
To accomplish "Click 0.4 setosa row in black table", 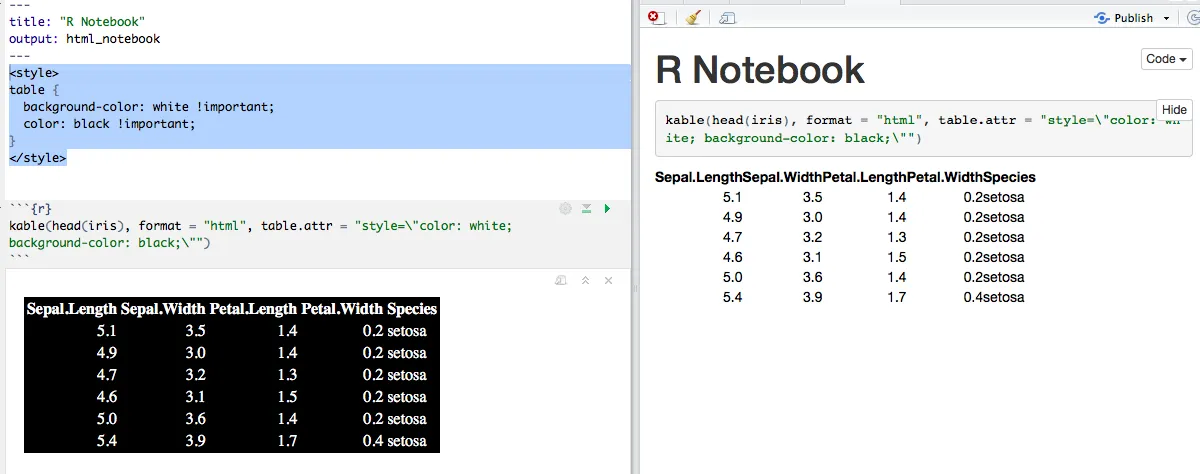I will tap(395, 441).
